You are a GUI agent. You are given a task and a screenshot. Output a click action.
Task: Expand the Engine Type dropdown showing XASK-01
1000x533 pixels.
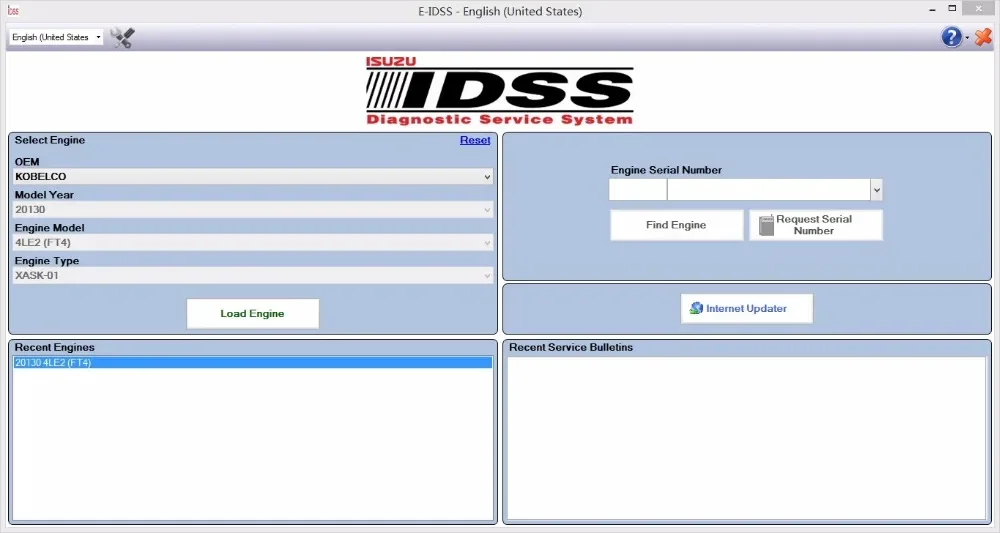pos(487,276)
